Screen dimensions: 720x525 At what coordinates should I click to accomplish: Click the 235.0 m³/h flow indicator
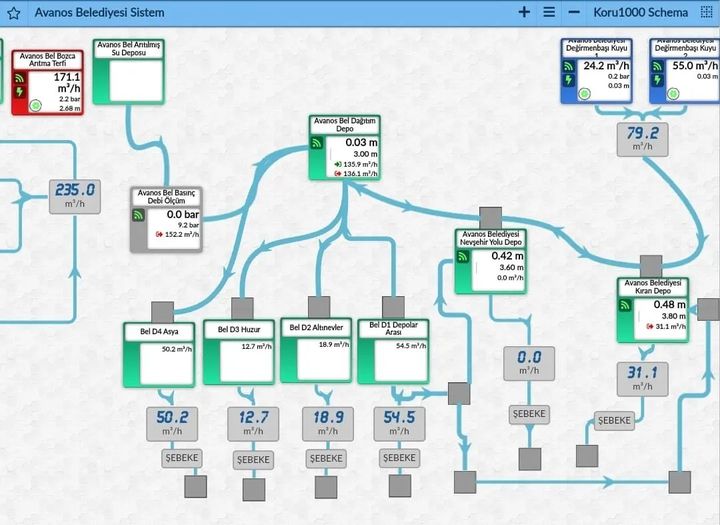pos(75,195)
